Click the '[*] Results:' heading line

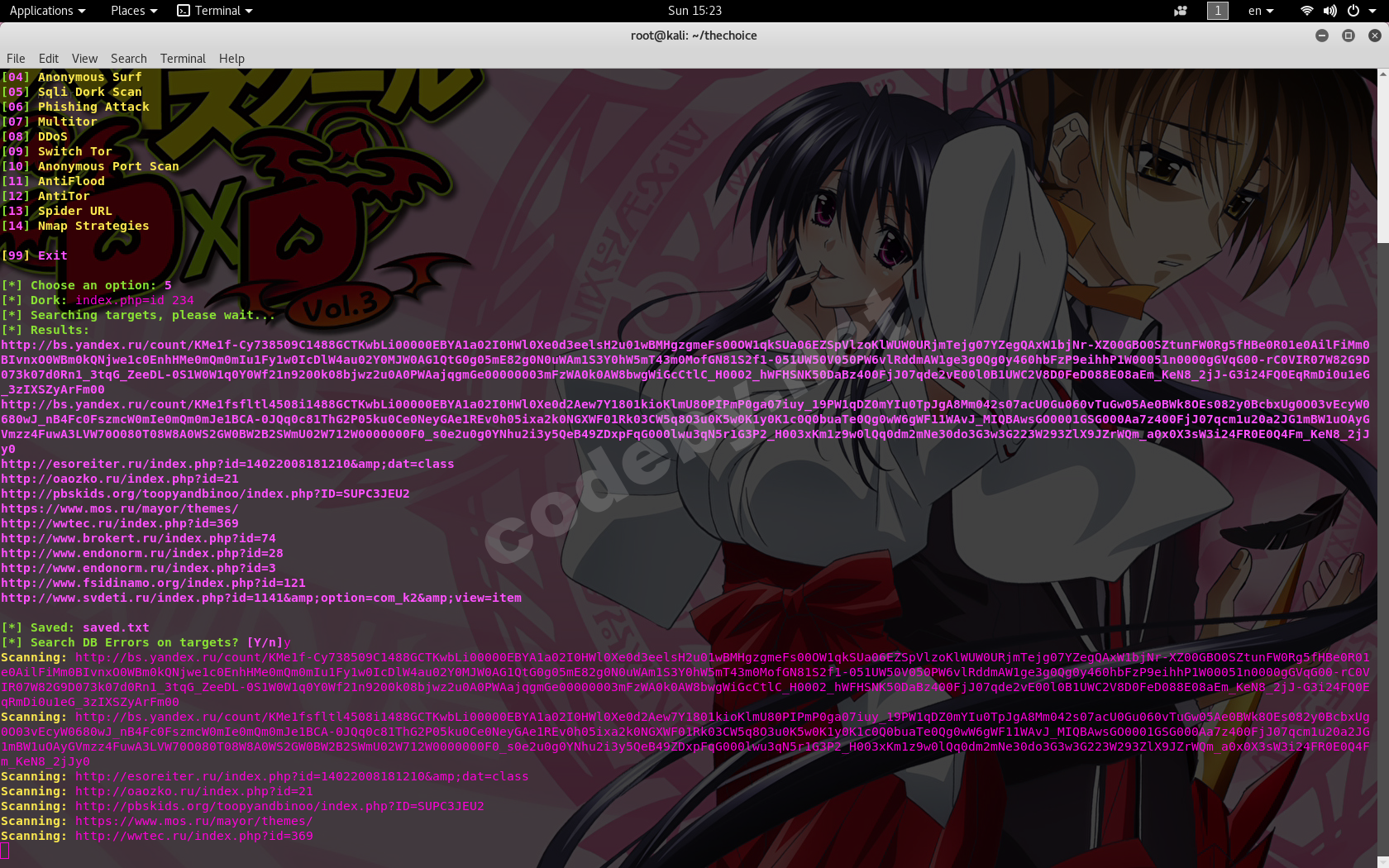tap(45, 330)
